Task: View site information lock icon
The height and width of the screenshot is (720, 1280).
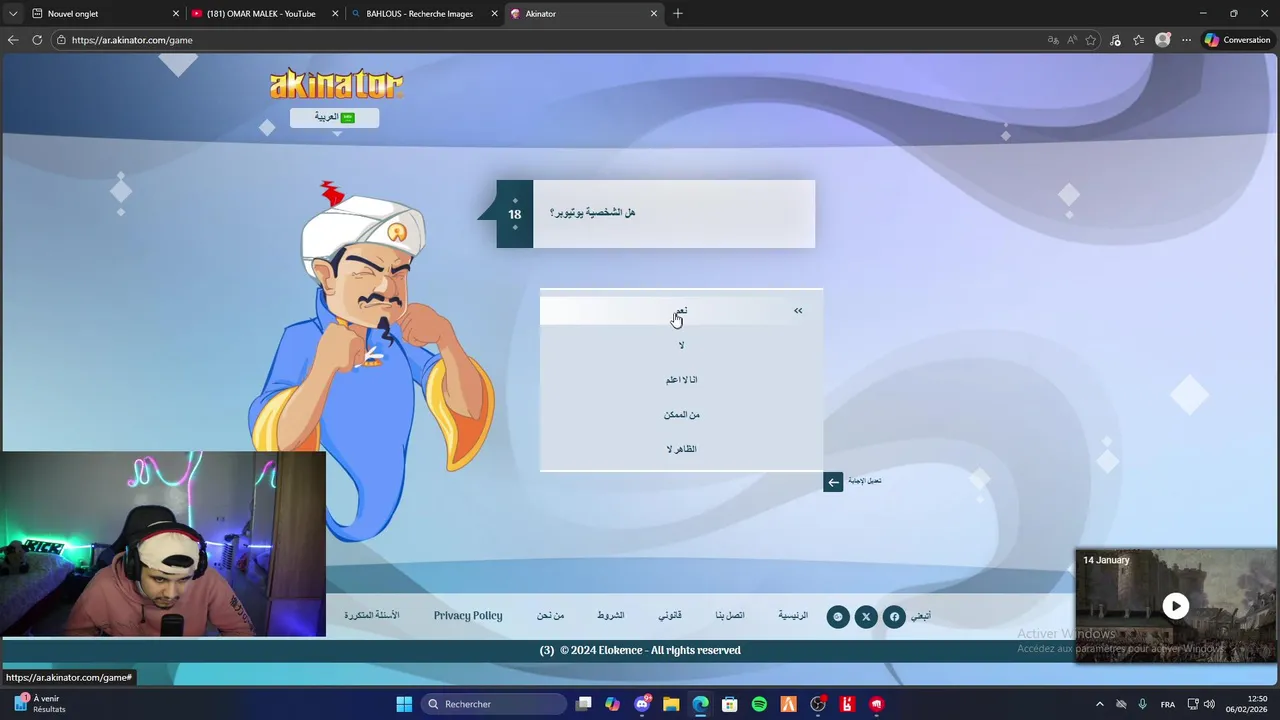Action: [x=61, y=40]
